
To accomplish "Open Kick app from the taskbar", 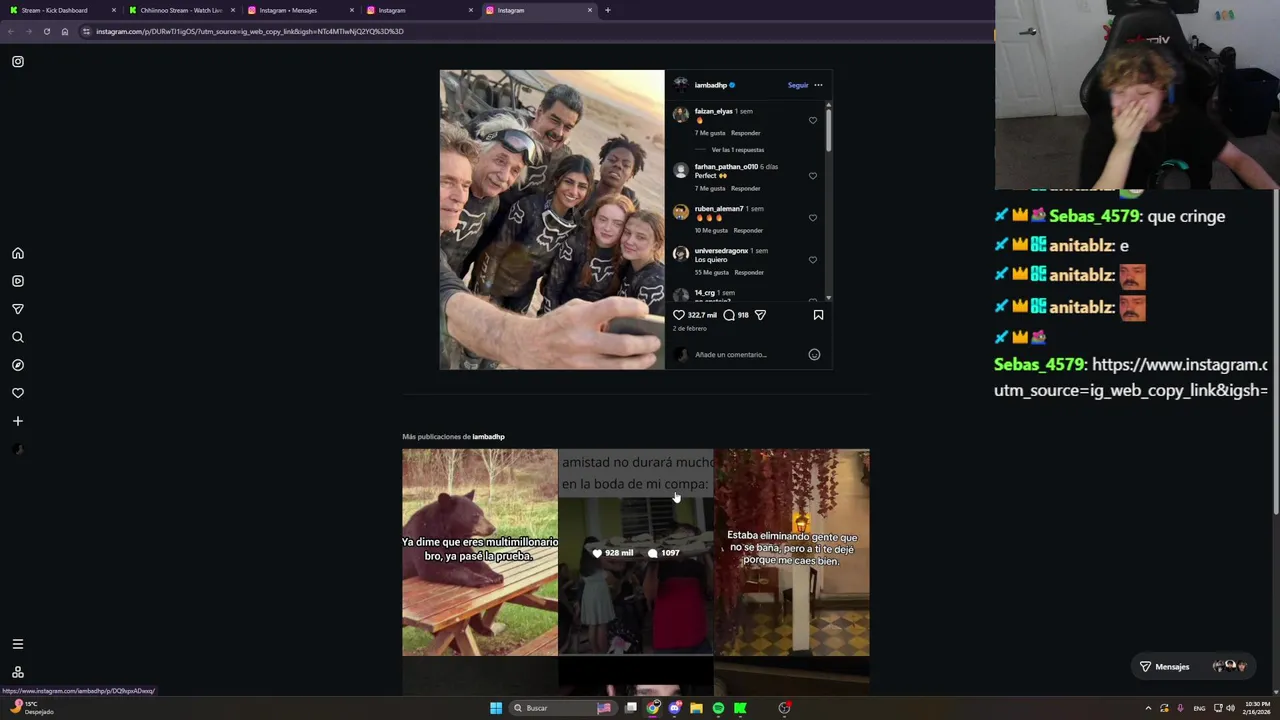I will pos(740,708).
